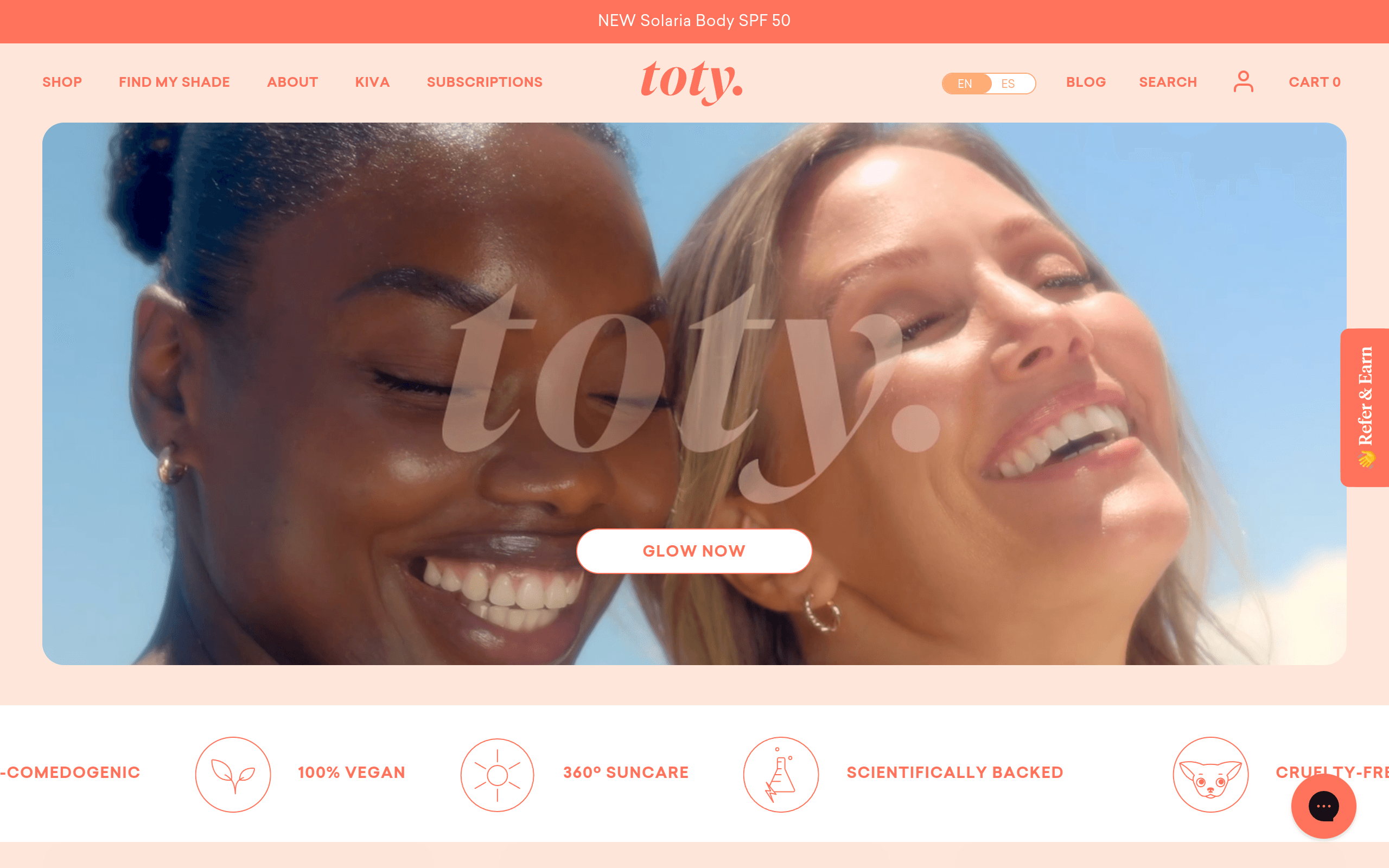Select the KIVA menu item

click(x=372, y=82)
